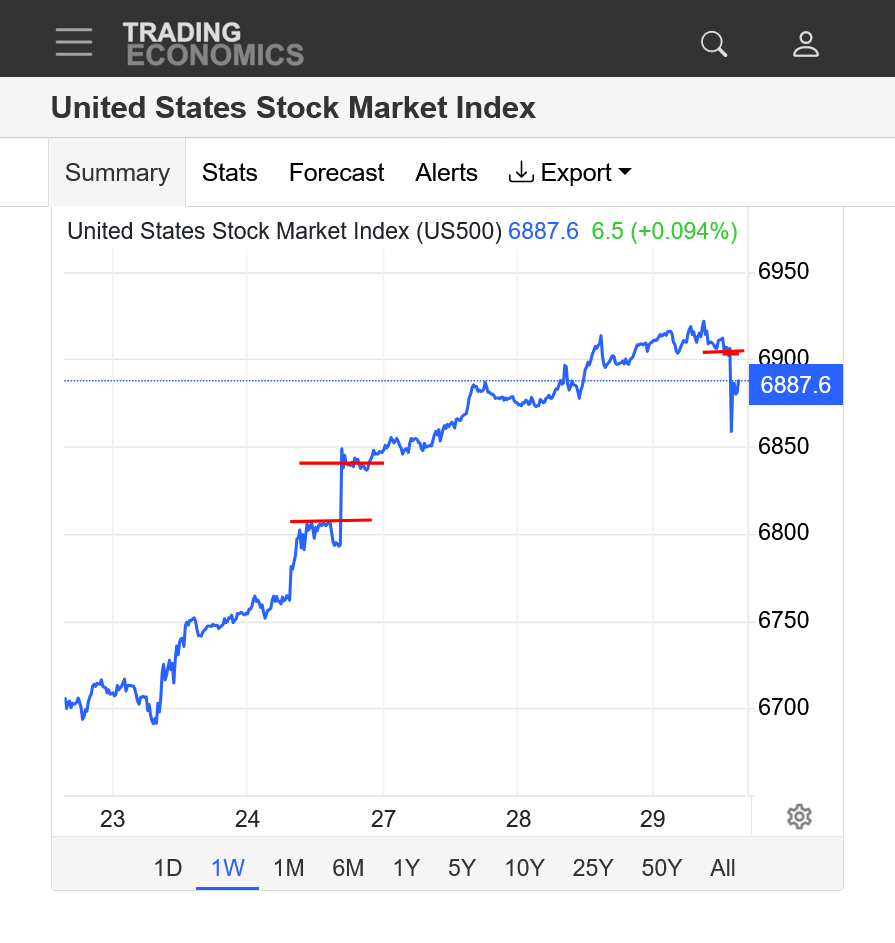Screen dimensions: 895x943
Task: Set chart range to 5Y
Action: pos(462,867)
